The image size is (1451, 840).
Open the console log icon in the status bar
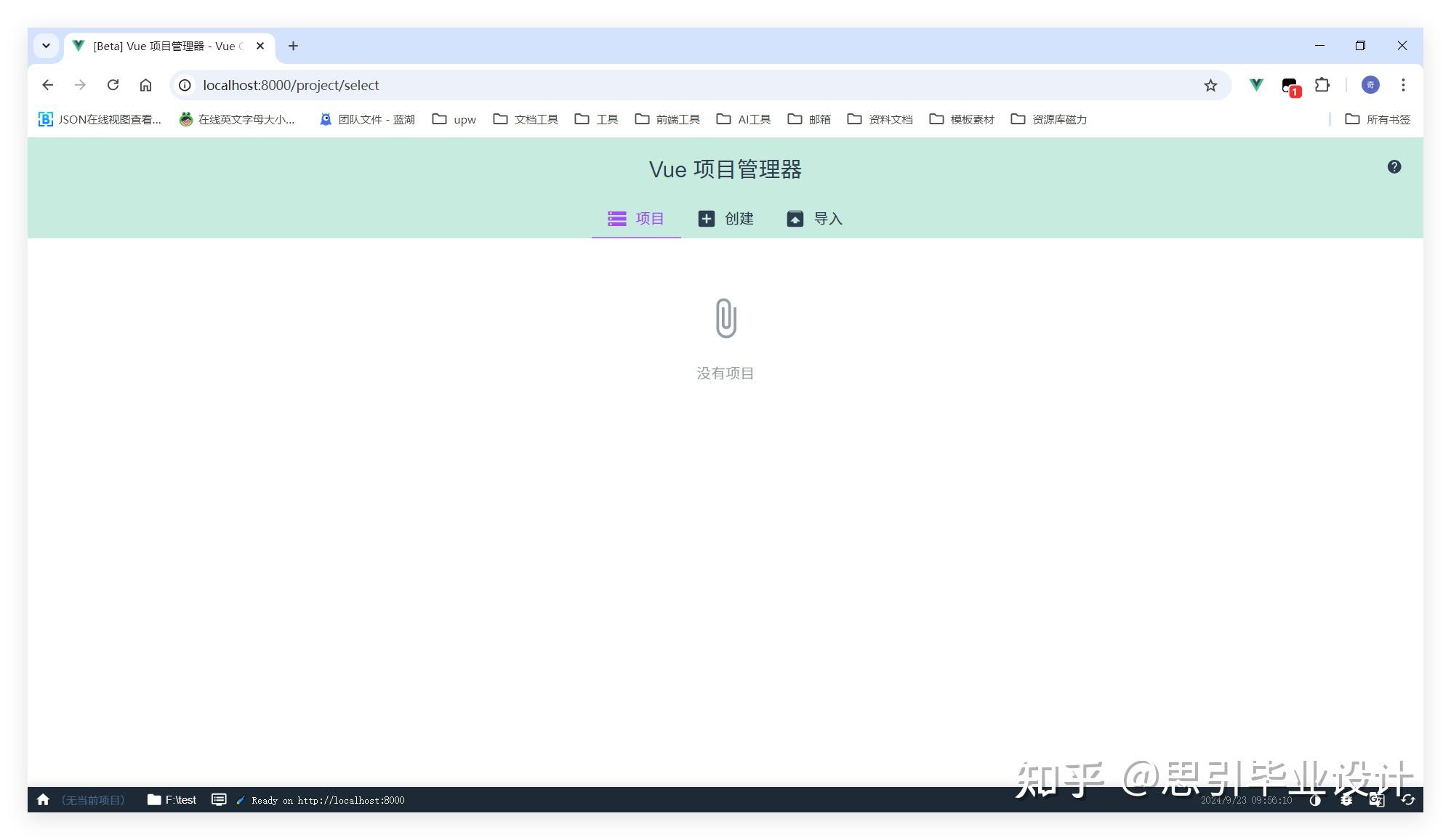[219, 799]
